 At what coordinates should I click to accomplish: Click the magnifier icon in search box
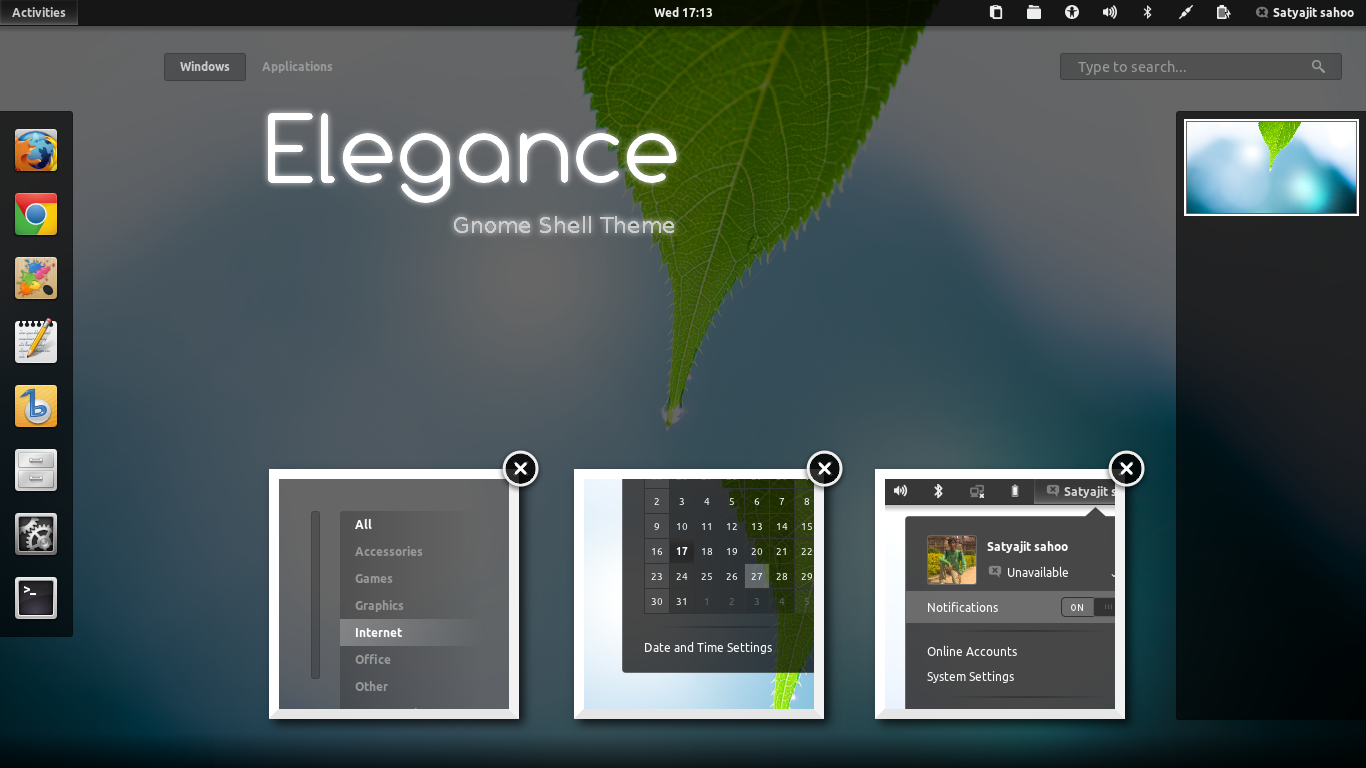(x=1319, y=67)
